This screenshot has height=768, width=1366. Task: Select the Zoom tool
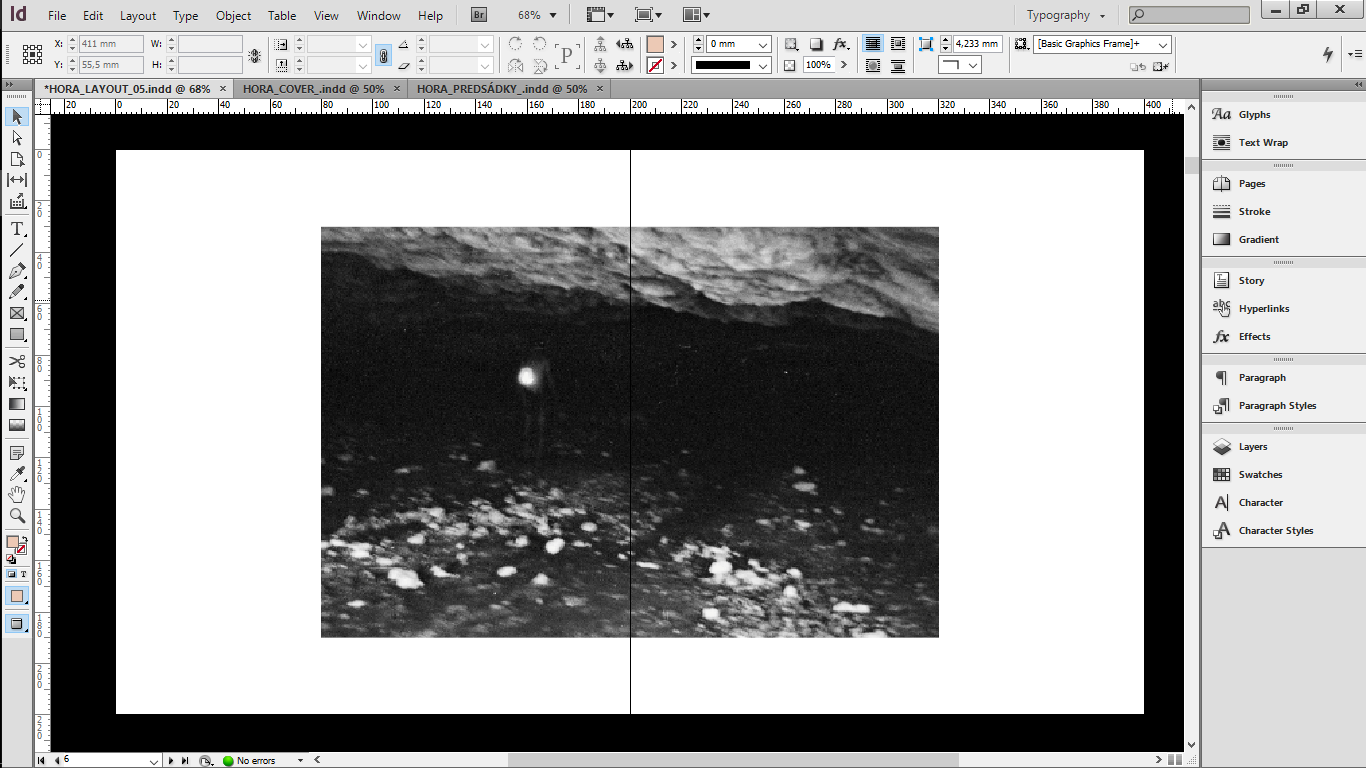[x=17, y=515]
